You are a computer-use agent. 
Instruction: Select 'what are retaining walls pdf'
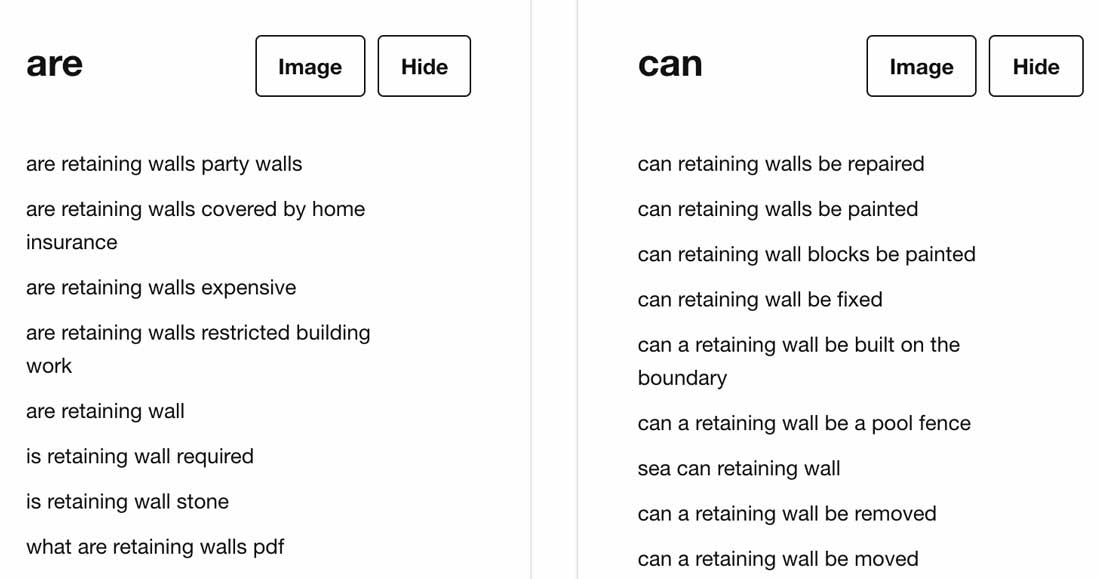click(155, 547)
